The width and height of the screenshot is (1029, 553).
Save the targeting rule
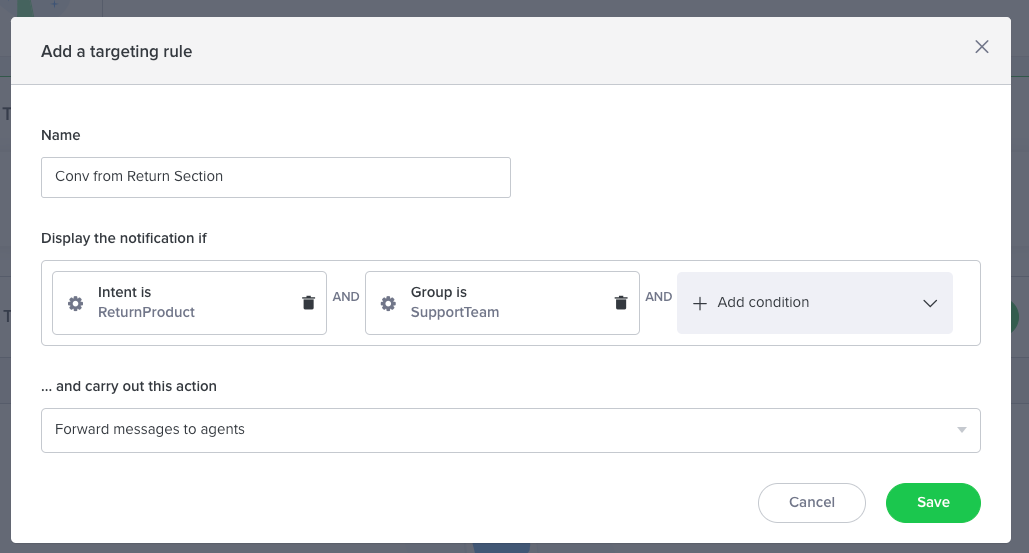coord(932,502)
